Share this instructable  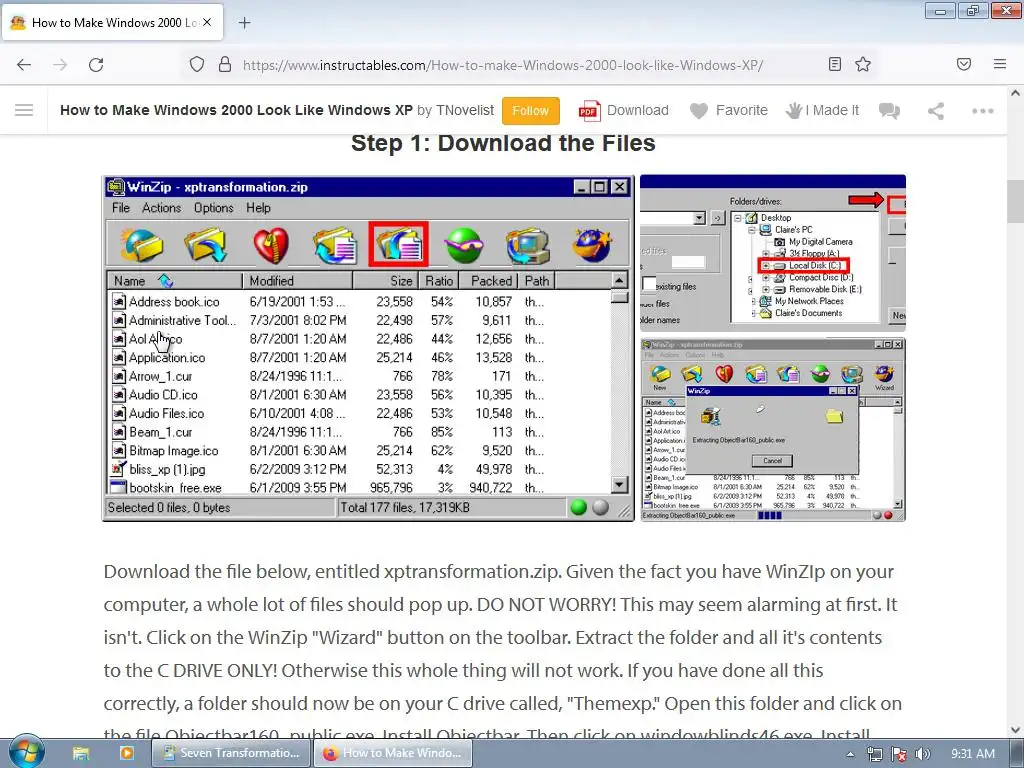point(936,111)
